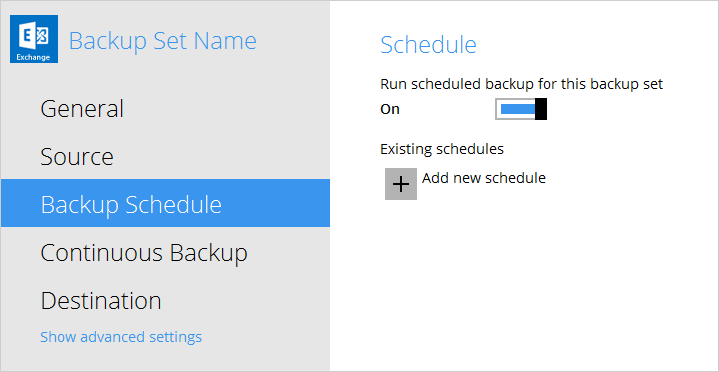Click the Schedule heading
The width and height of the screenshot is (719, 372).
click(x=428, y=45)
